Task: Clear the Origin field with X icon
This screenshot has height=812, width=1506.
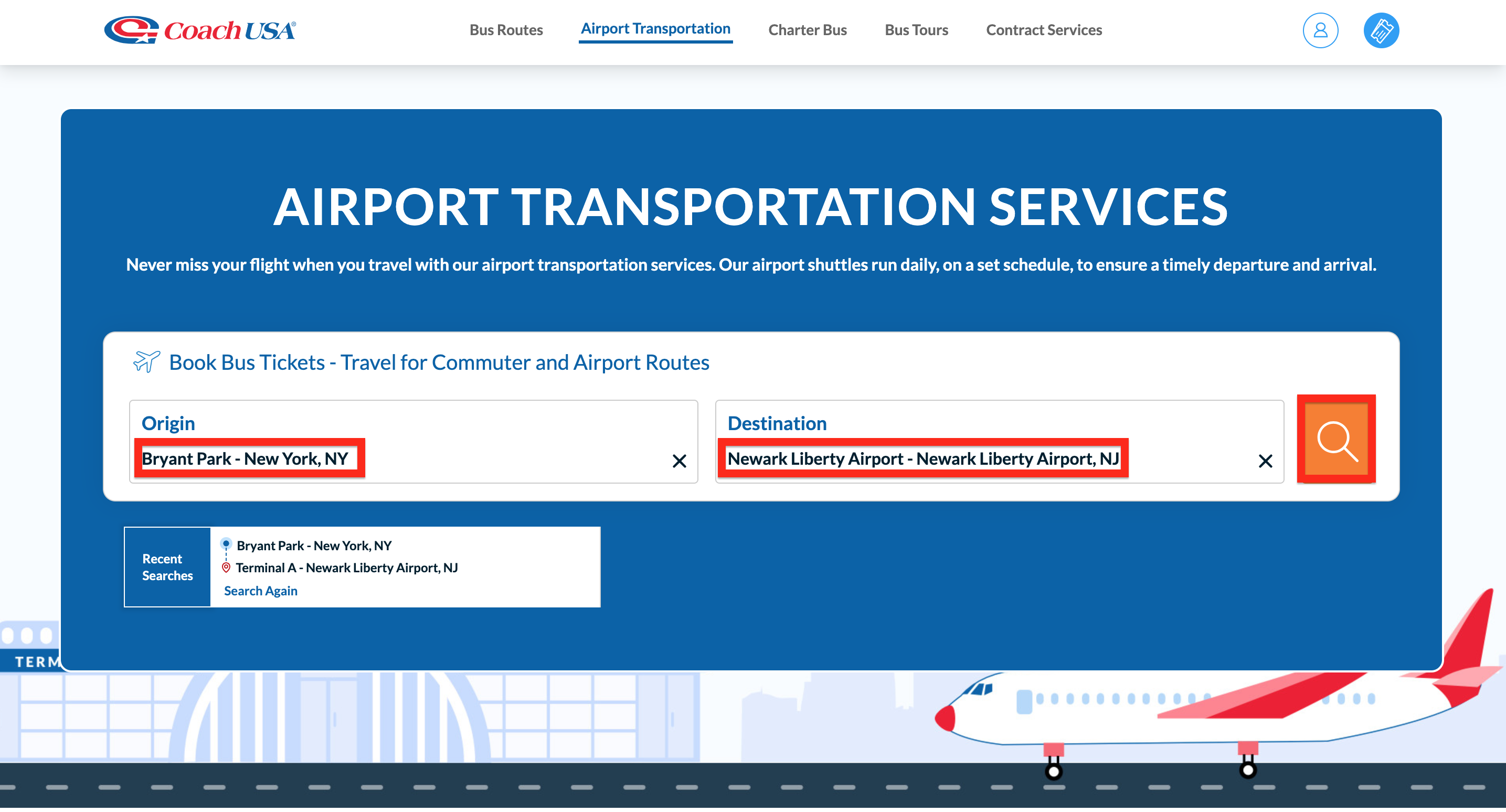Action: (679, 461)
